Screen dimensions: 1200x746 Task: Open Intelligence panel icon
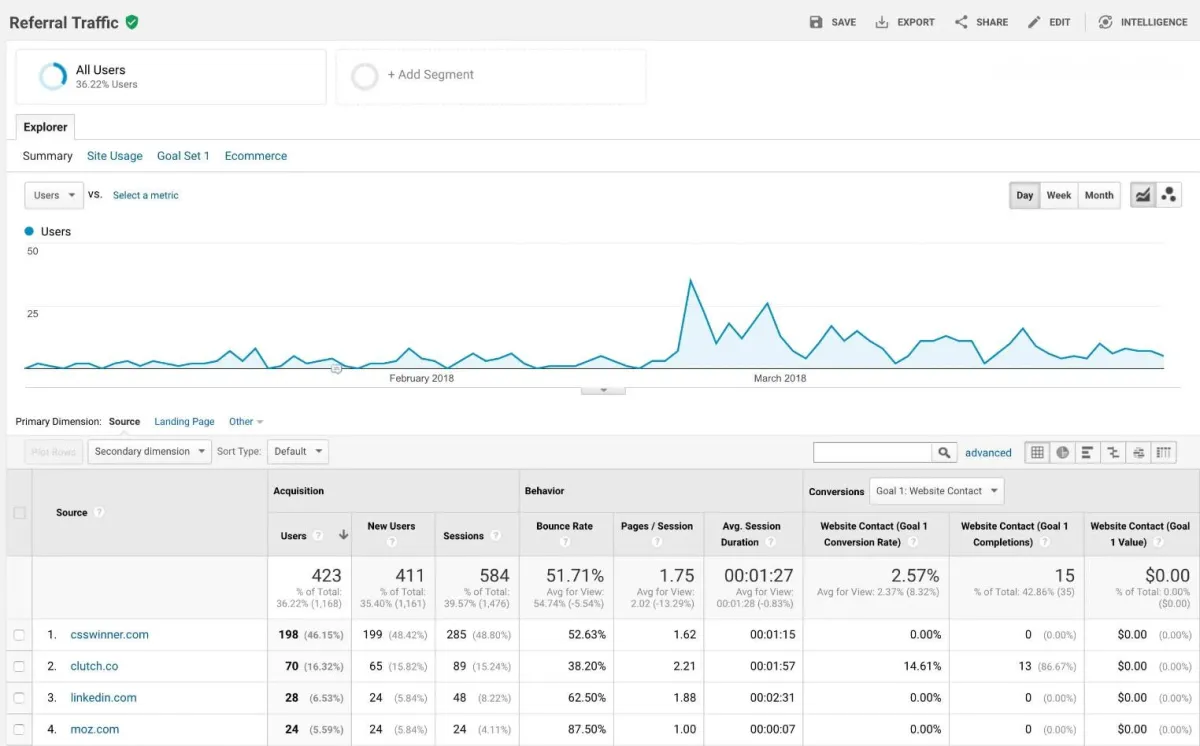(x=1105, y=22)
